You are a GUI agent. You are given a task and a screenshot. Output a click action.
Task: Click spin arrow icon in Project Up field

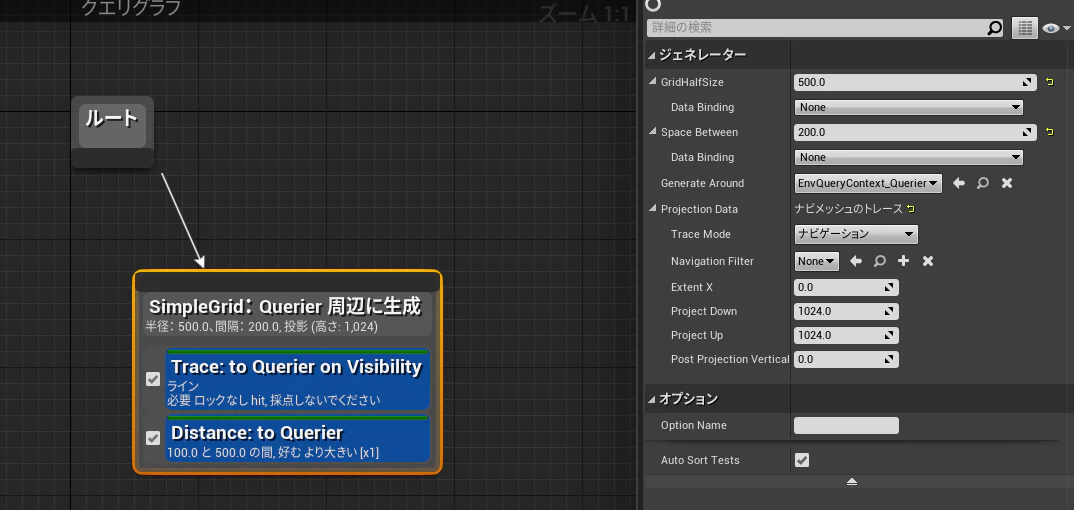(889, 335)
